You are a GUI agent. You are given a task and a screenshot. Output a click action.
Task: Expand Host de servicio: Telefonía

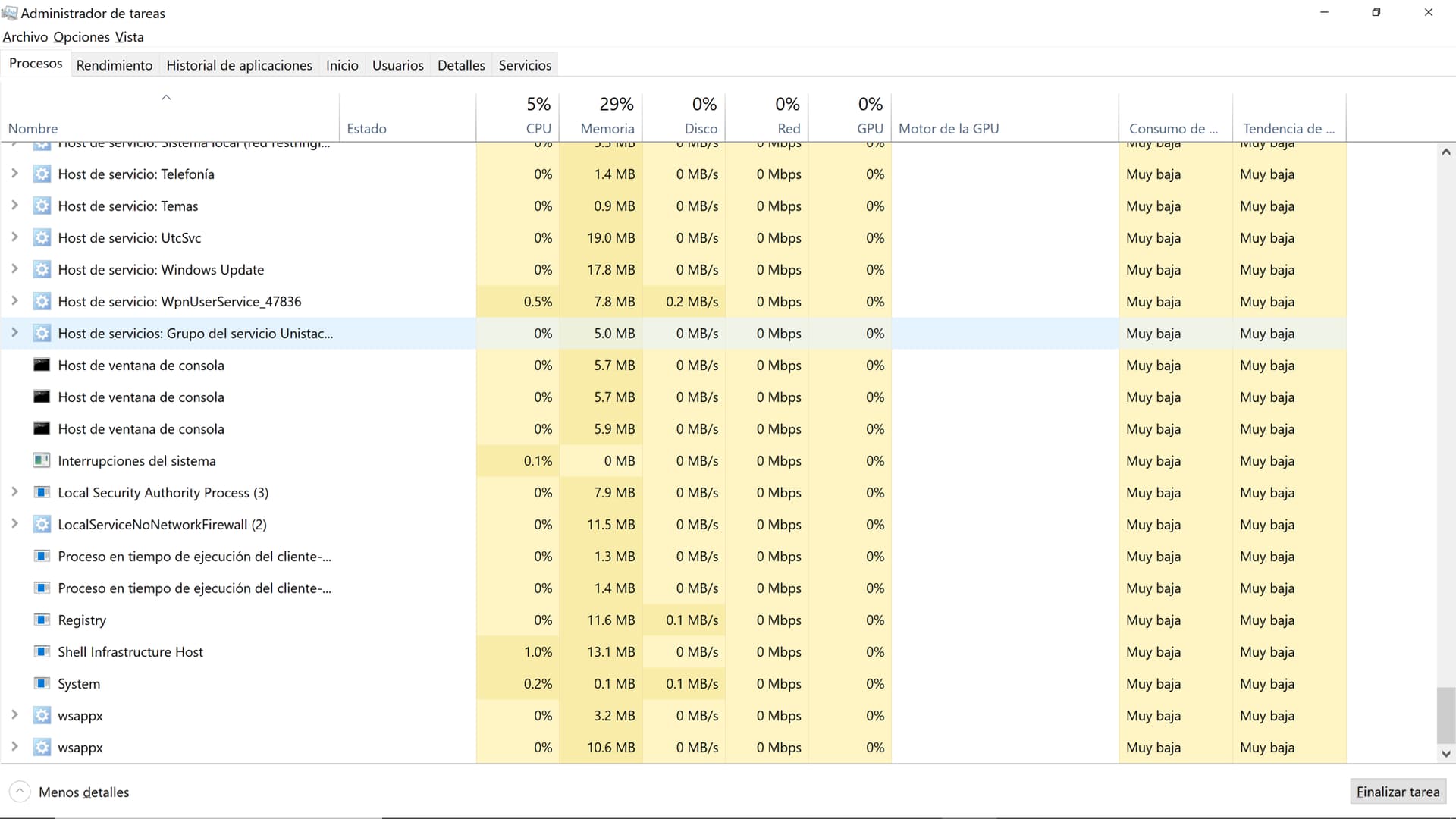click(x=14, y=174)
